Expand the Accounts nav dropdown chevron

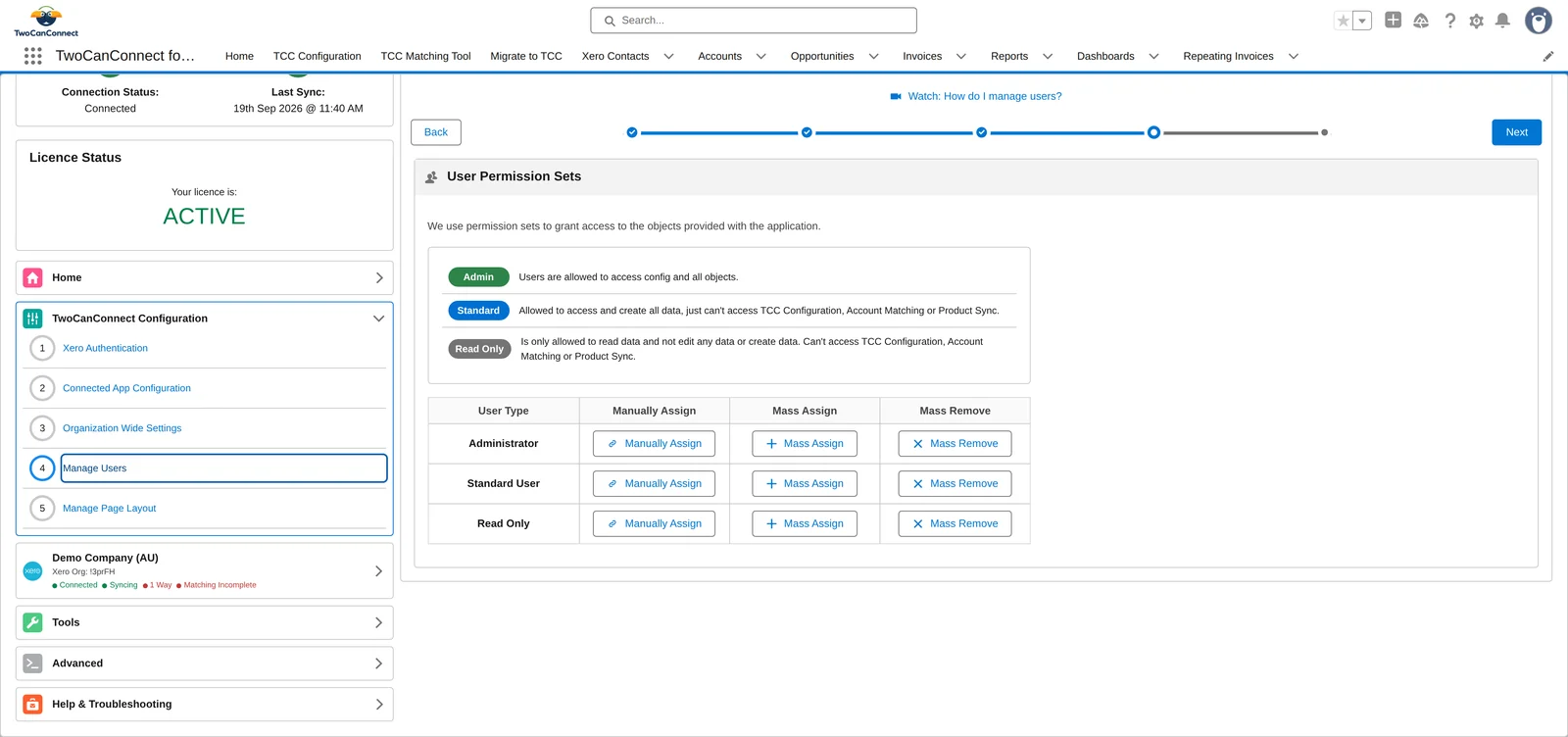click(x=761, y=56)
